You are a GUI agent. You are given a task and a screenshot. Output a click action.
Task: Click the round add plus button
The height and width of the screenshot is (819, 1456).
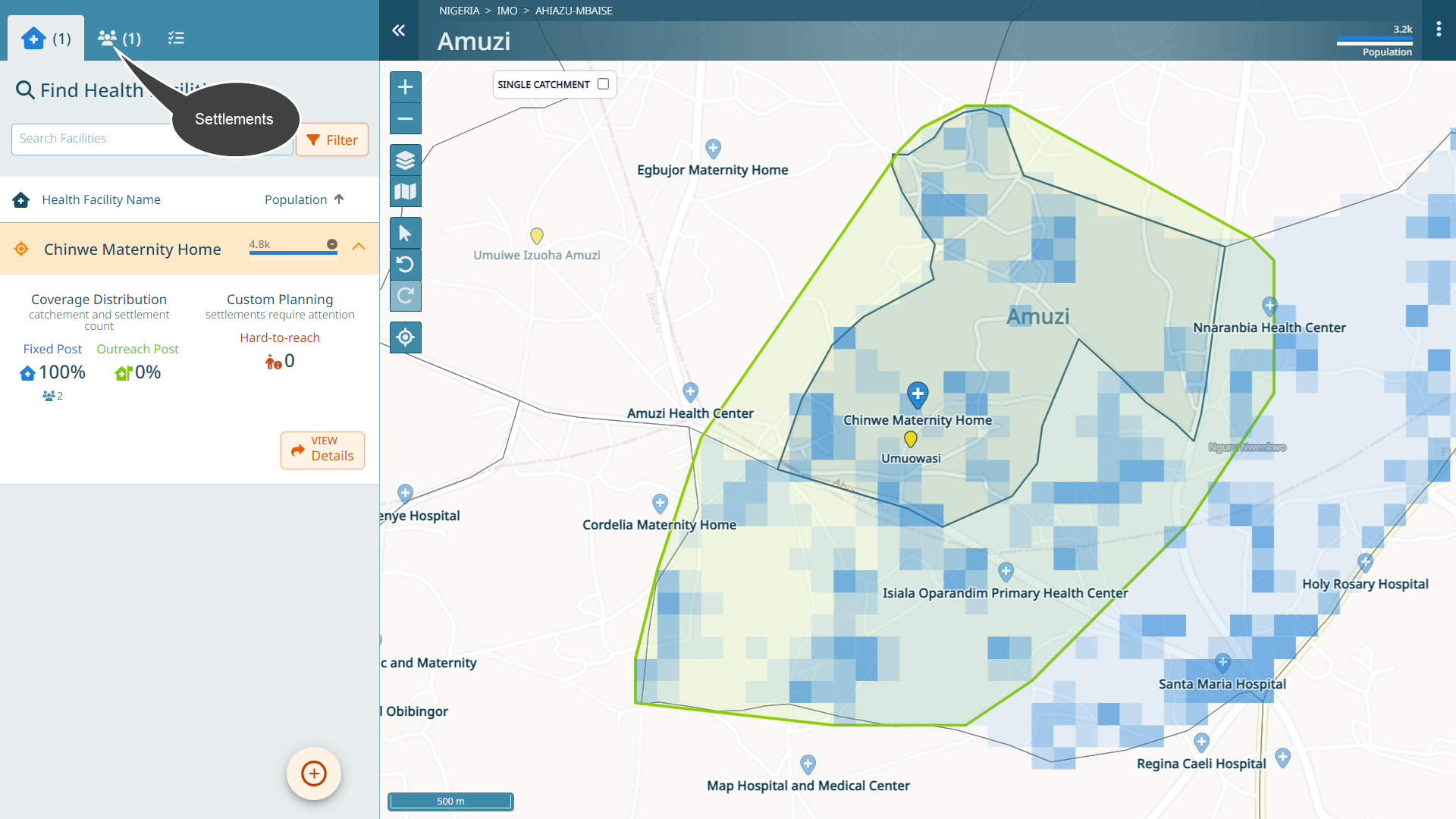tap(314, 773)
